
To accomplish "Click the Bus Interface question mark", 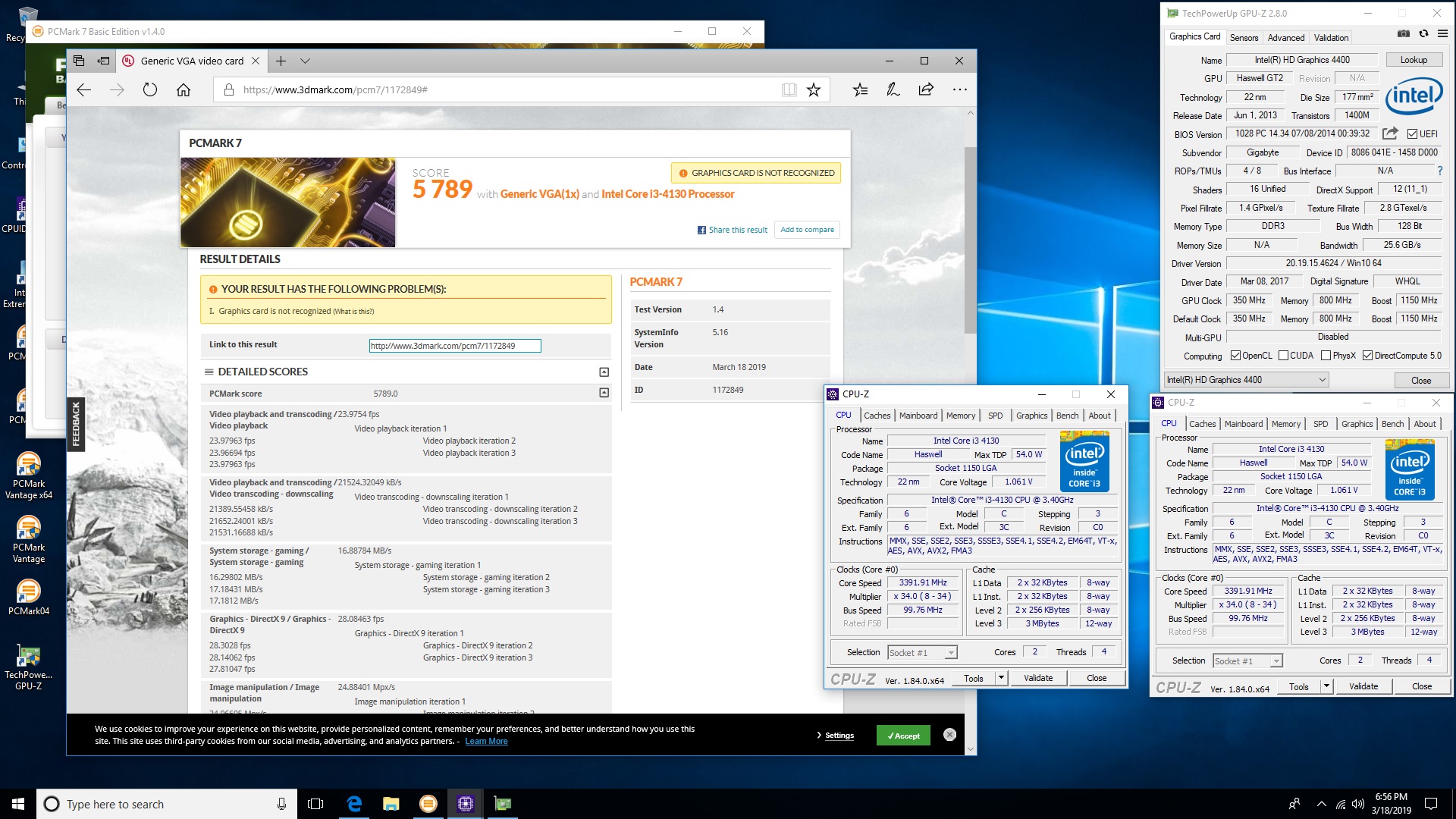I will [x=1439, y=171].
